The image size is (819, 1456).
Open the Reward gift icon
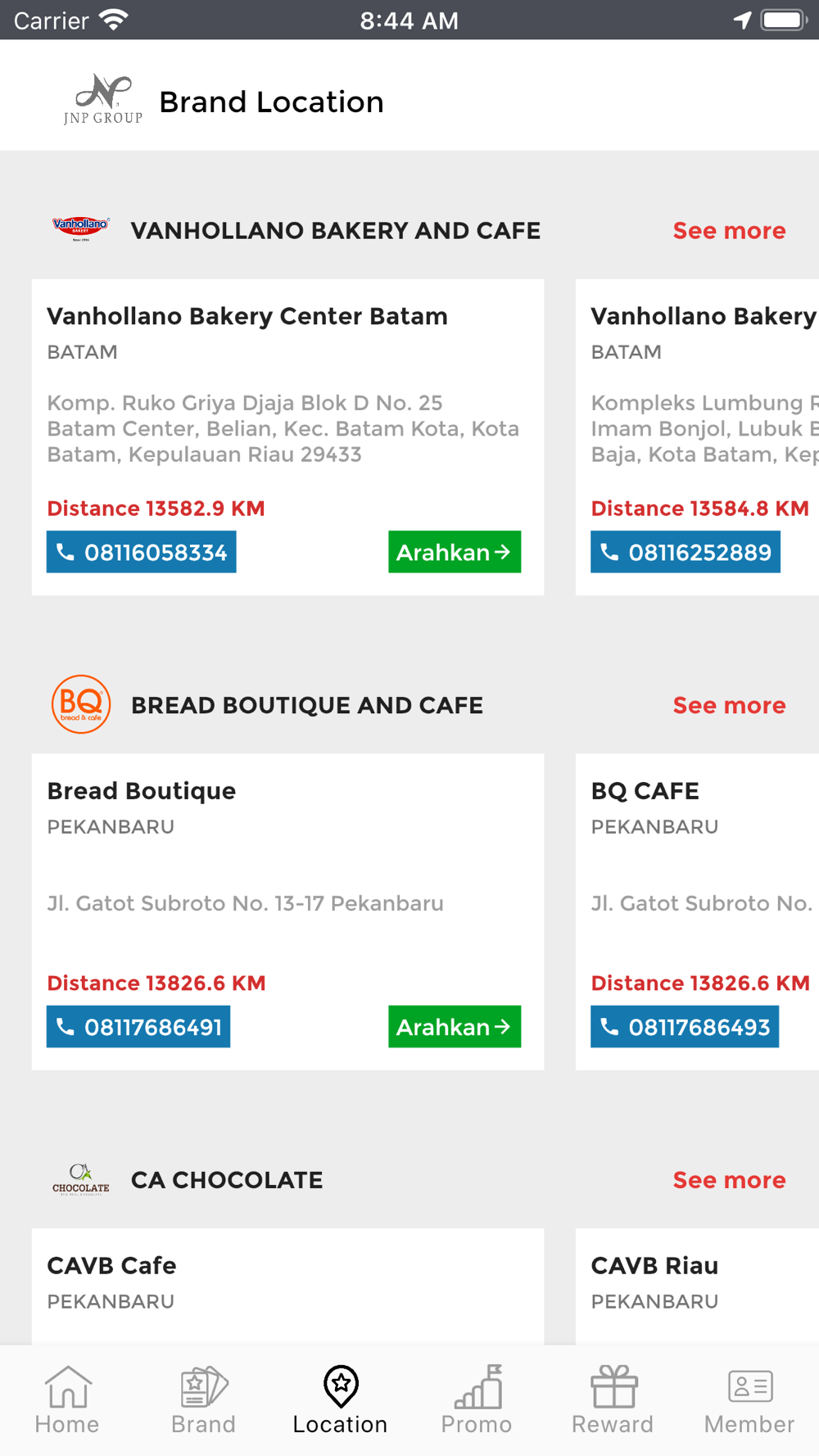point(613,1386)
